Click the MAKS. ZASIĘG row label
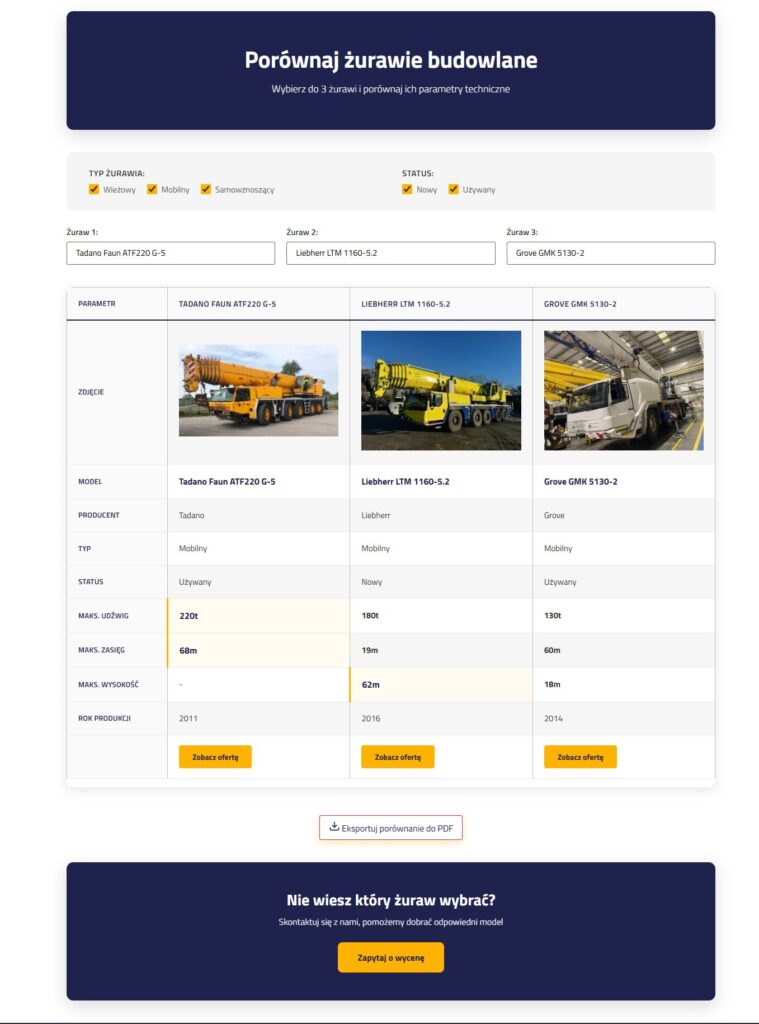The image size is (759, 1024). [x=101, y=650]
